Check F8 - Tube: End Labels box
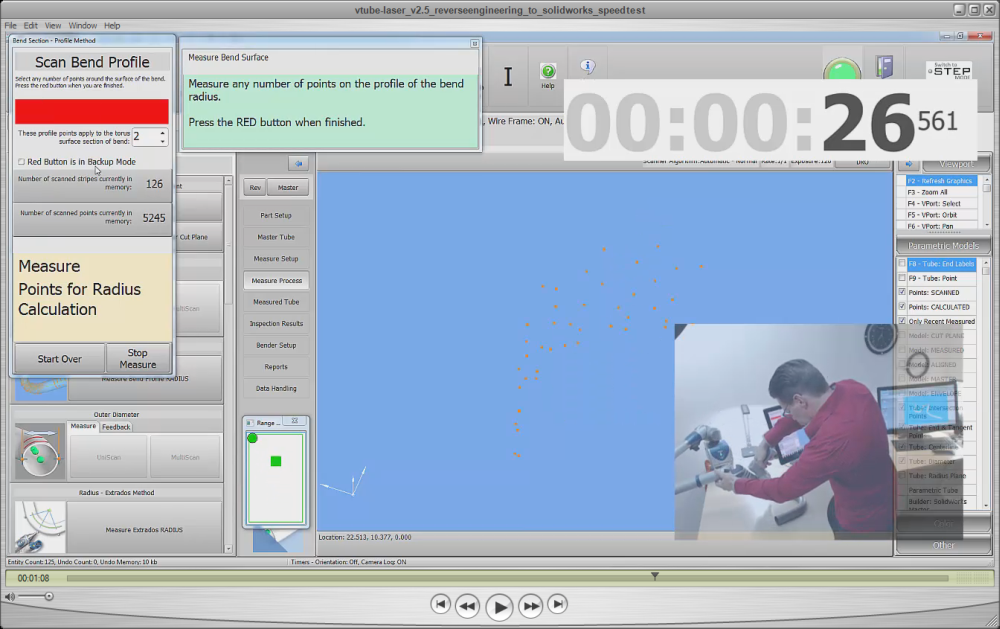The image size is (1000, 629). point(902,263)
